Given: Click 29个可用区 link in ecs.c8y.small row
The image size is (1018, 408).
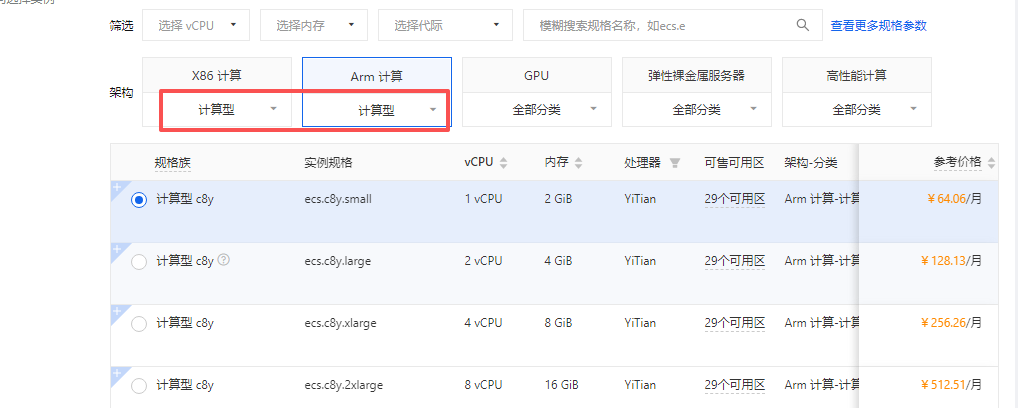Looking at the screenshot, I should (734, 199).
